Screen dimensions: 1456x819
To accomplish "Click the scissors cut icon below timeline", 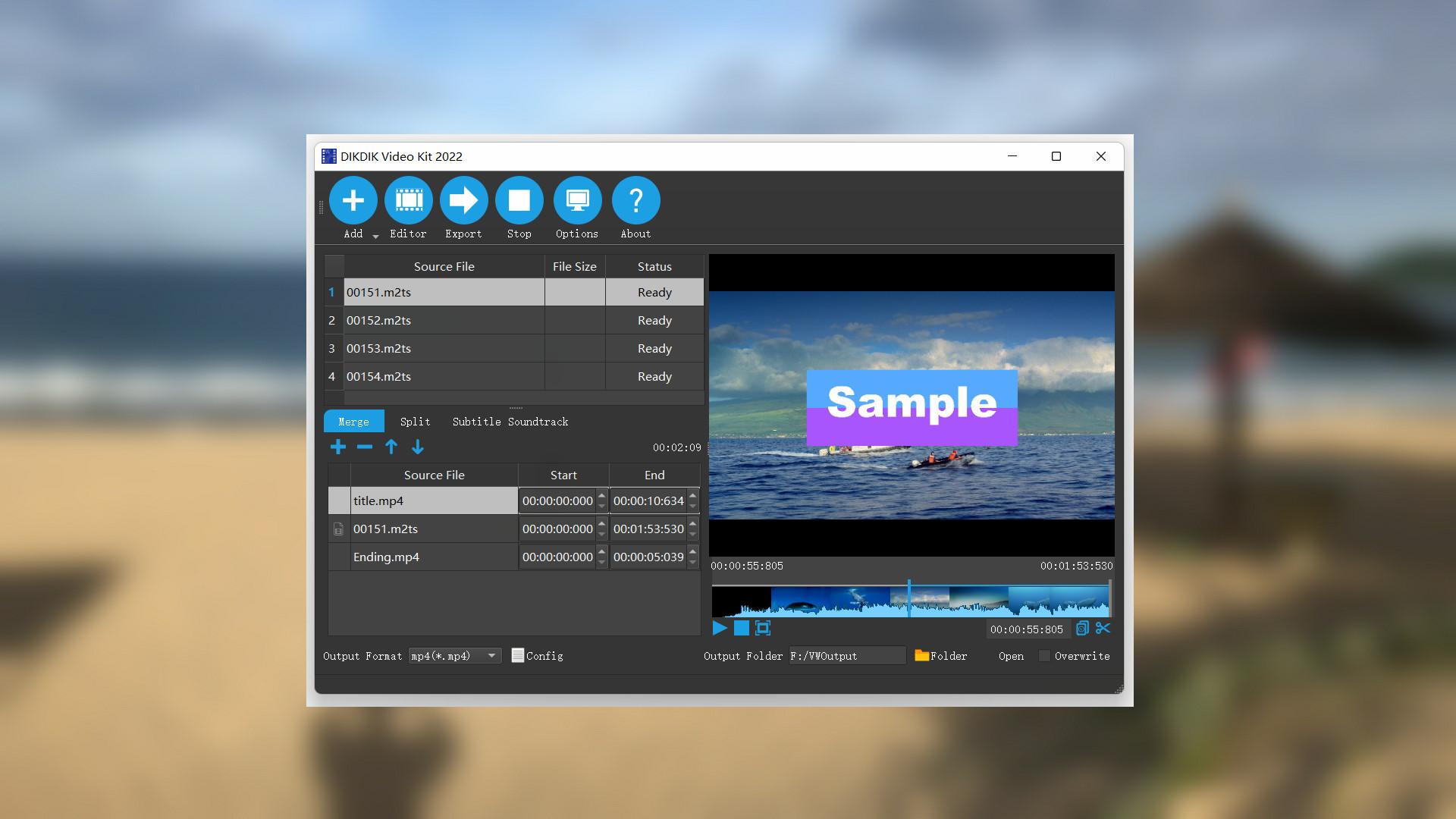I will pos(1103,629).
